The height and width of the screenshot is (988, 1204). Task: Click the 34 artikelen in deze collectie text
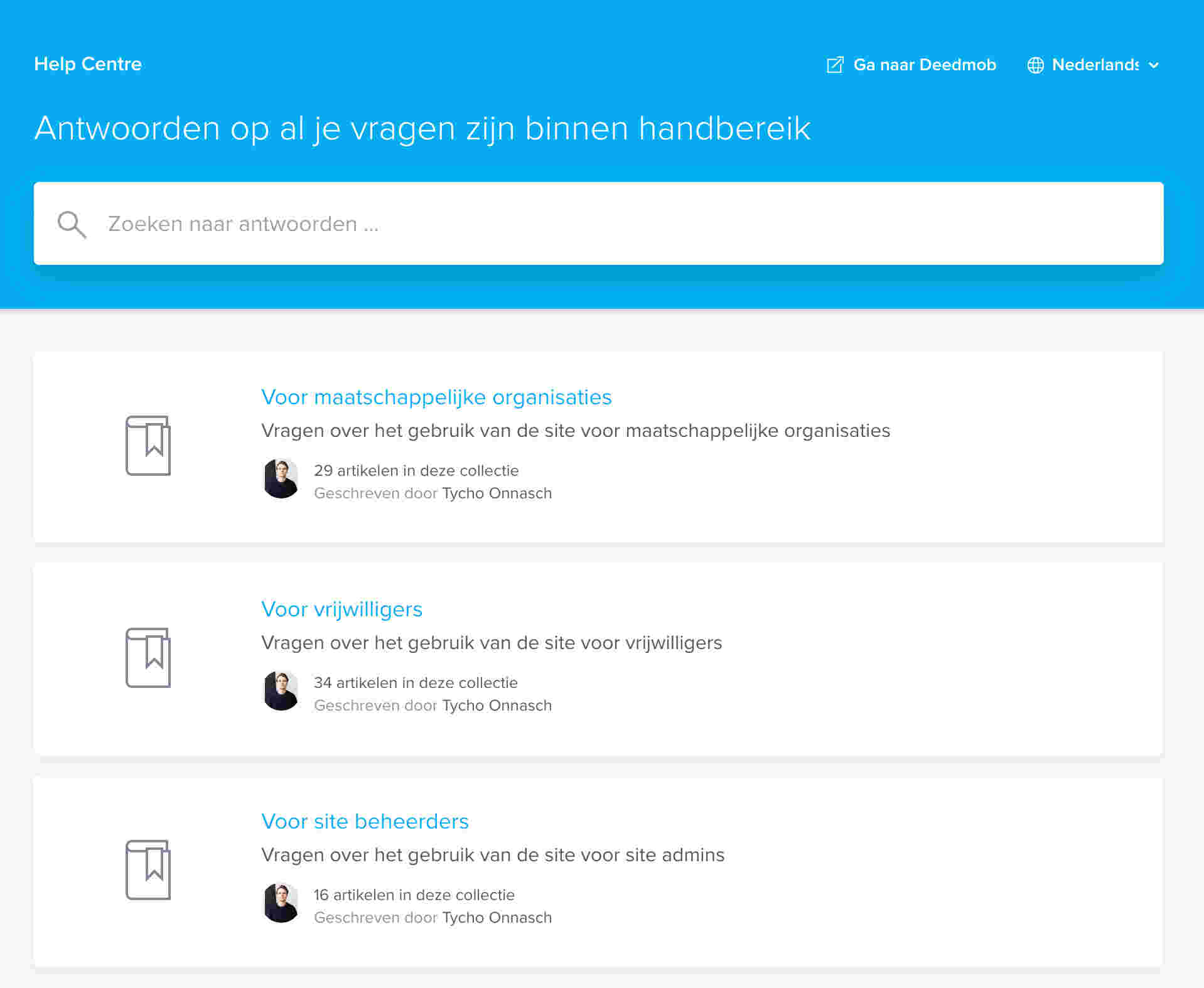pyautogui.click(x=416, y=683)
